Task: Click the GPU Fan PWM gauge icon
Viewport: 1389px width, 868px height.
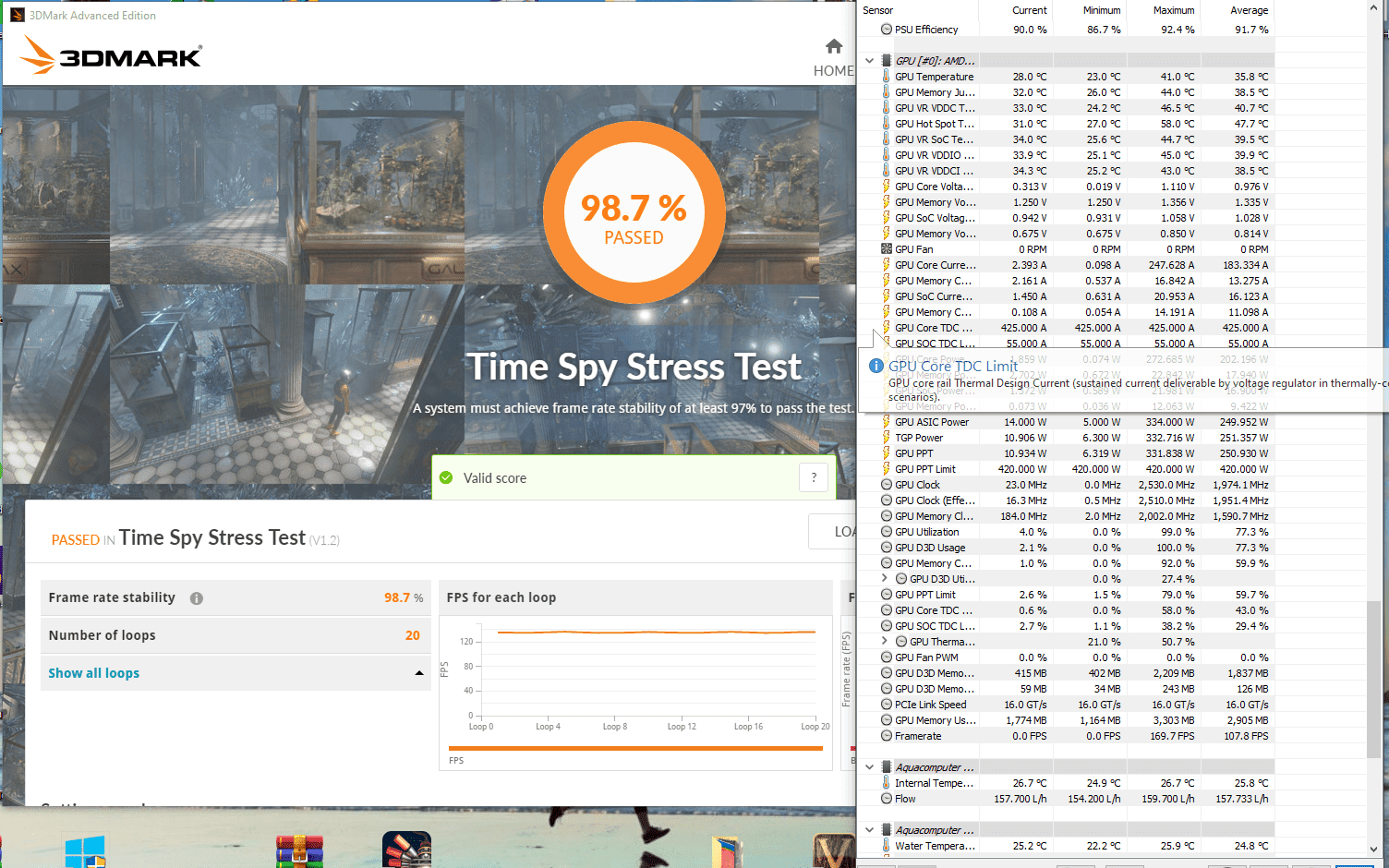Action: (x=887, y=657)
